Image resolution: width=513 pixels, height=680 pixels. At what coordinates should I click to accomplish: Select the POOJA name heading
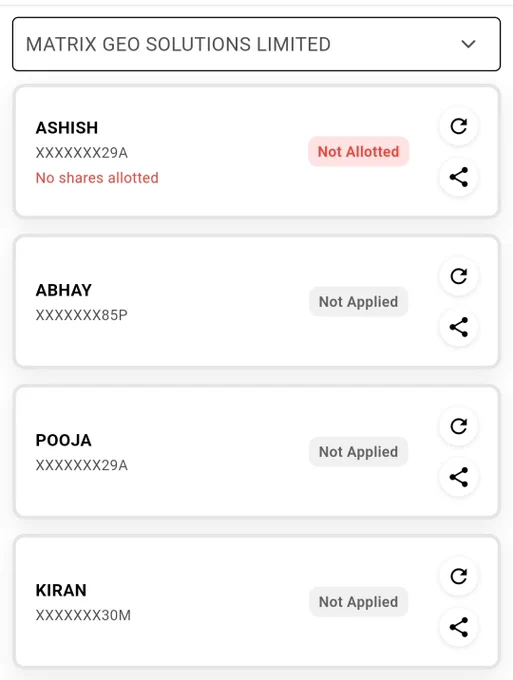(x=64, y=440)
